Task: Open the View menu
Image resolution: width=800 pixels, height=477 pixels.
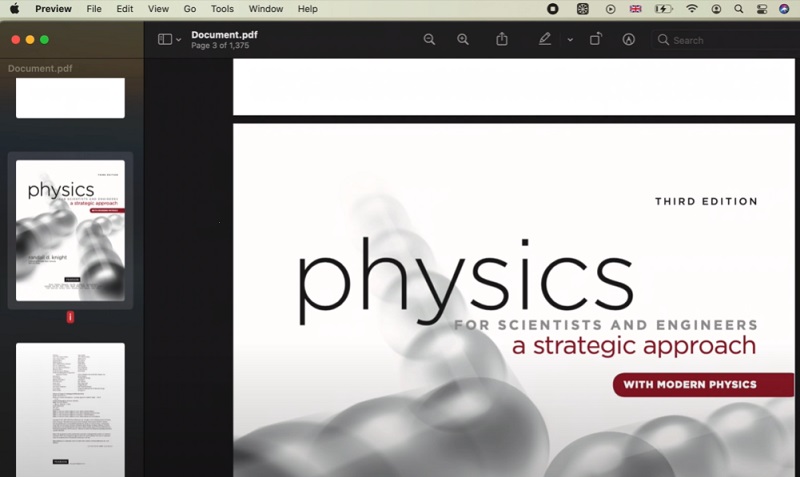Action: [158, 9]
